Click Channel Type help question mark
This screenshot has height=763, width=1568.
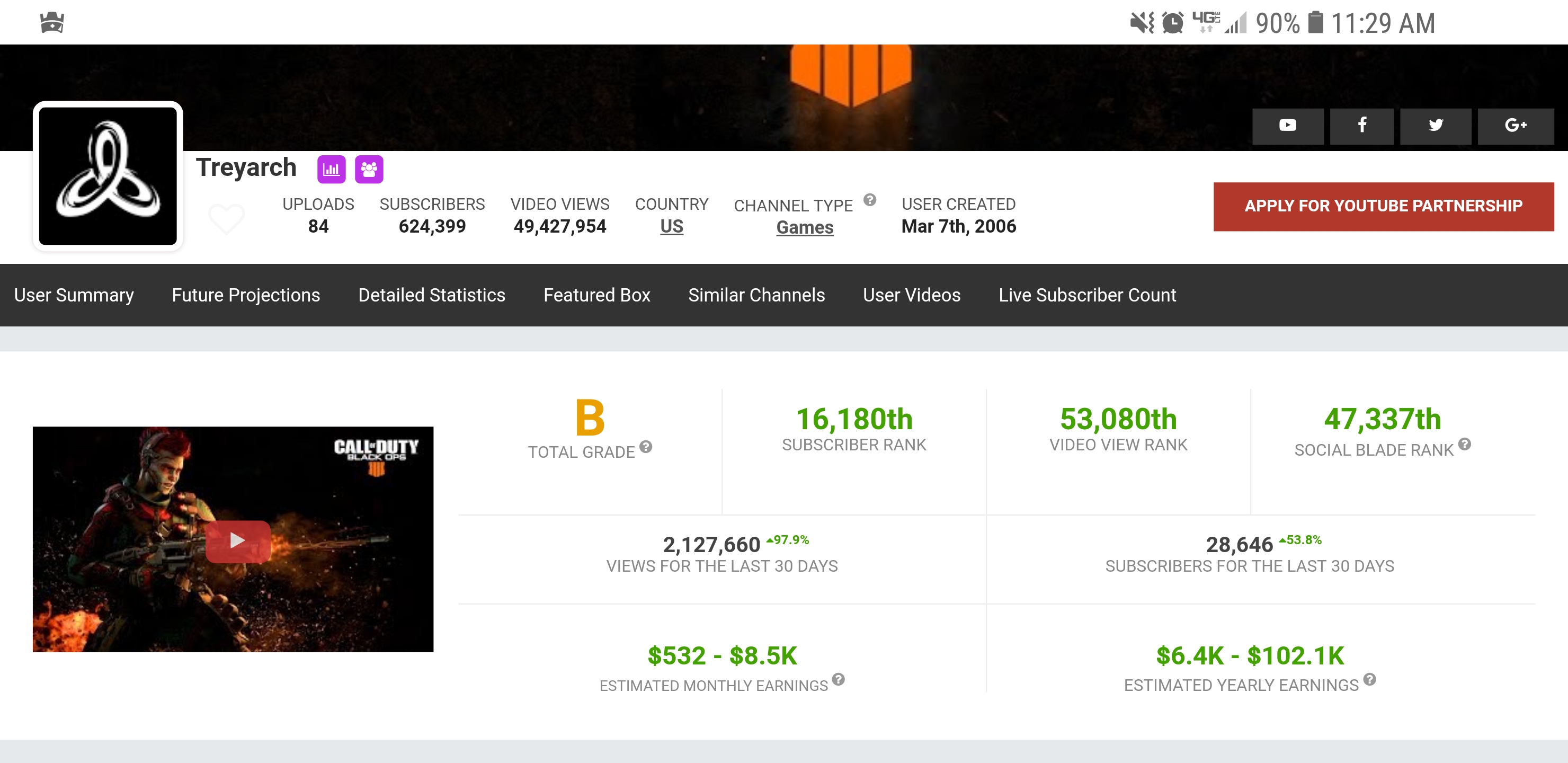click(870, 200)
